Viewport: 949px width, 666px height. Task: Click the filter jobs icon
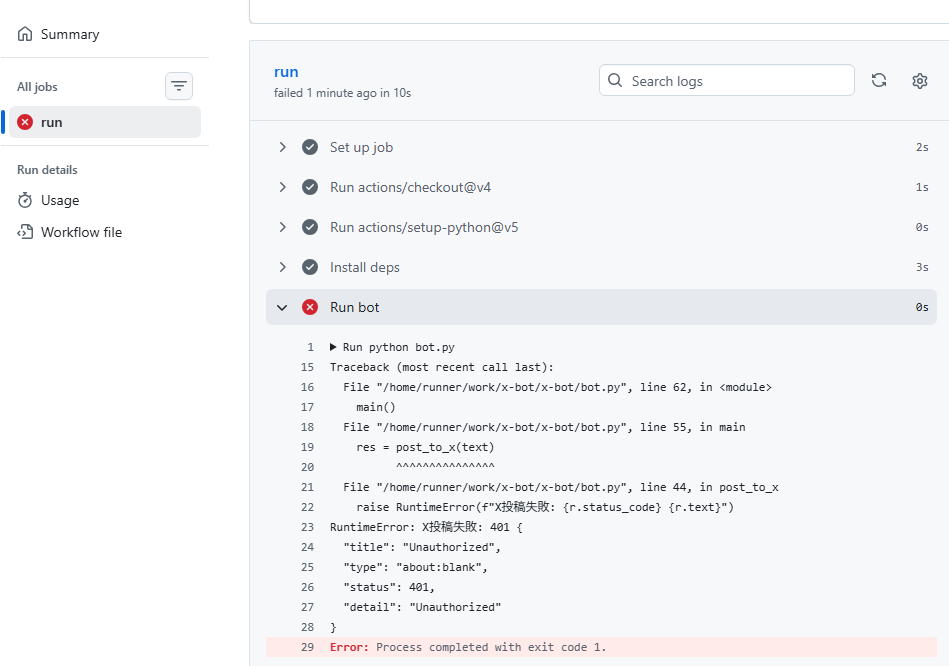[x=179, y=87]
